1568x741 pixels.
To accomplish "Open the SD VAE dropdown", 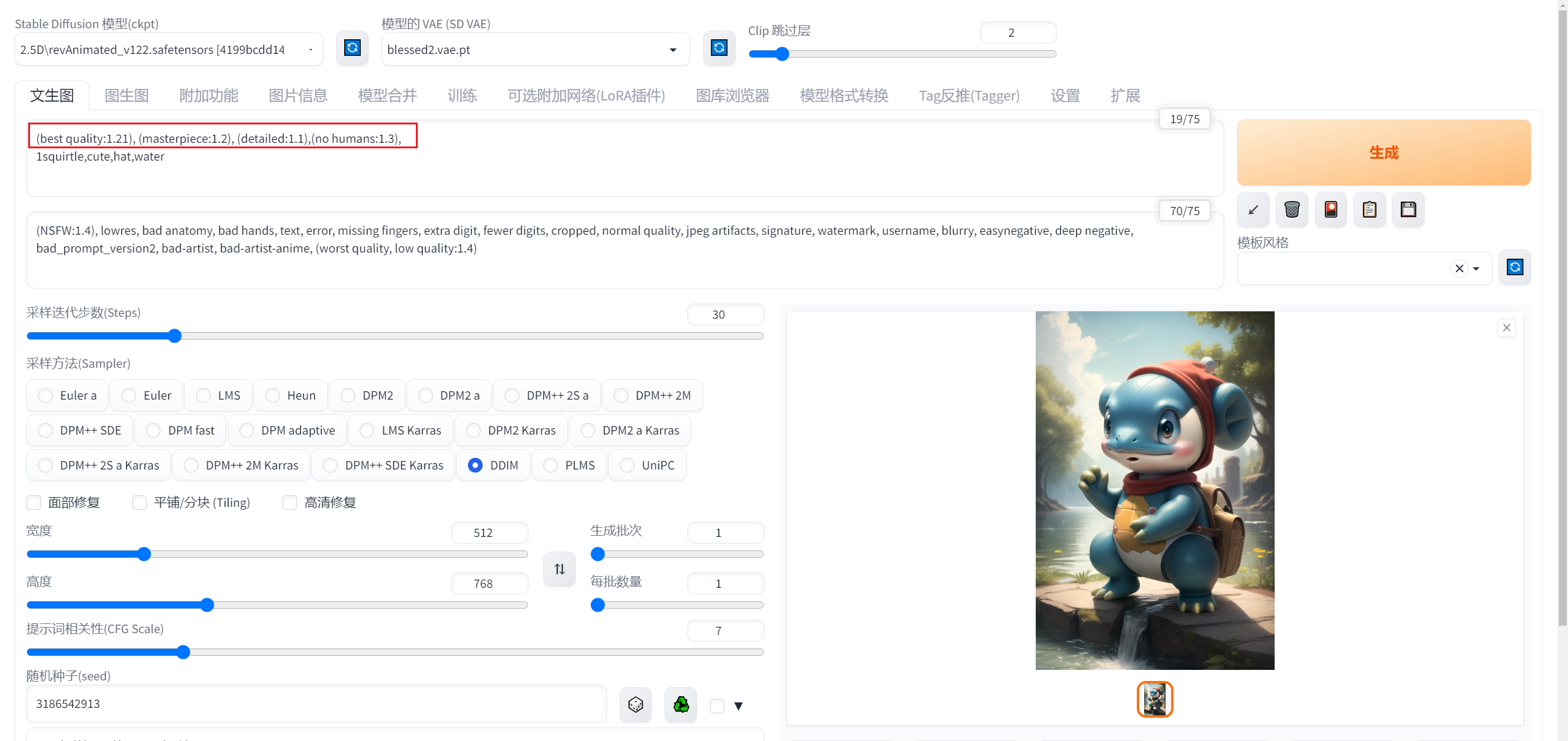I will (x=535, y=49).
